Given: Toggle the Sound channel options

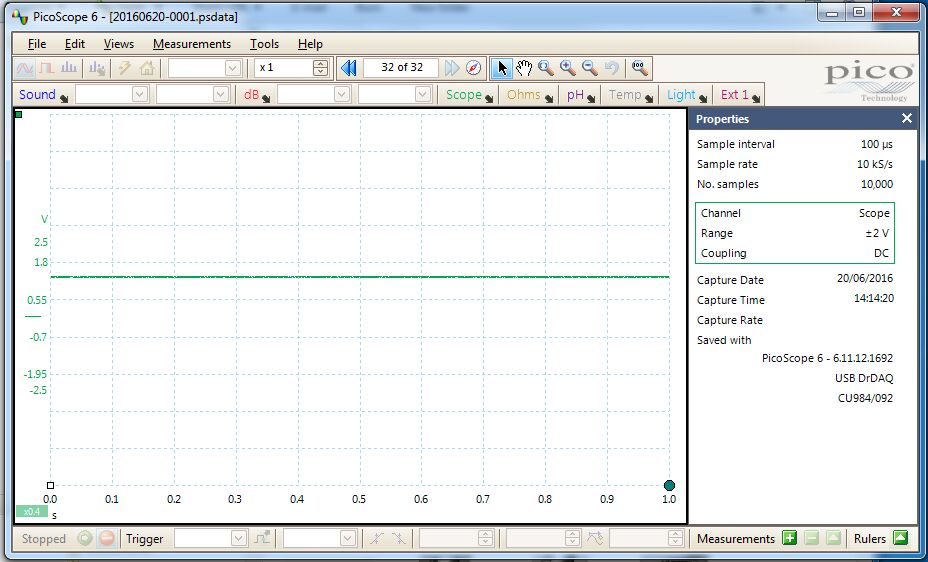Looking at the screenshot, I should [x=43, y=95].
